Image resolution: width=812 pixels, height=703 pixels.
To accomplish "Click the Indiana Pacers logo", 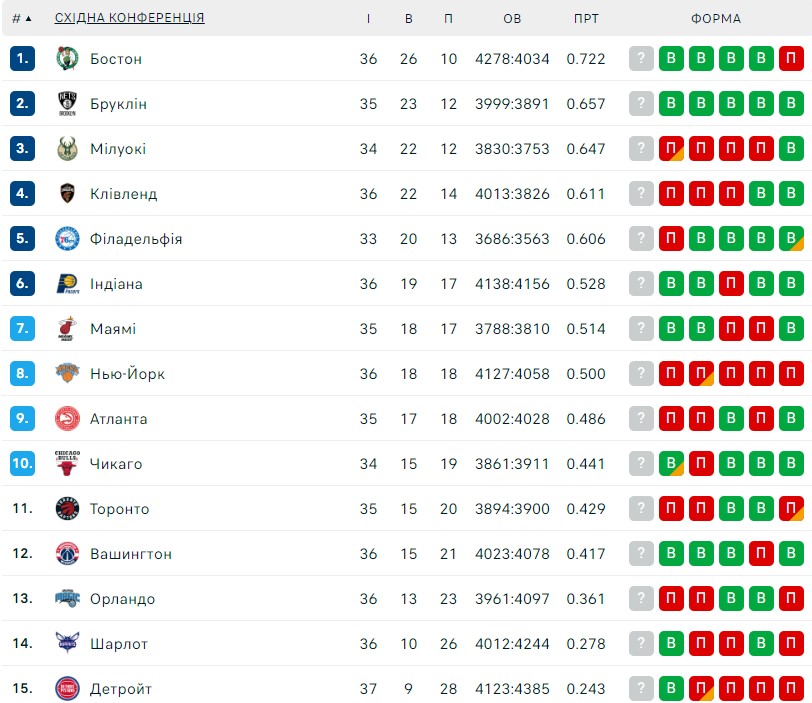I will 67,284.
